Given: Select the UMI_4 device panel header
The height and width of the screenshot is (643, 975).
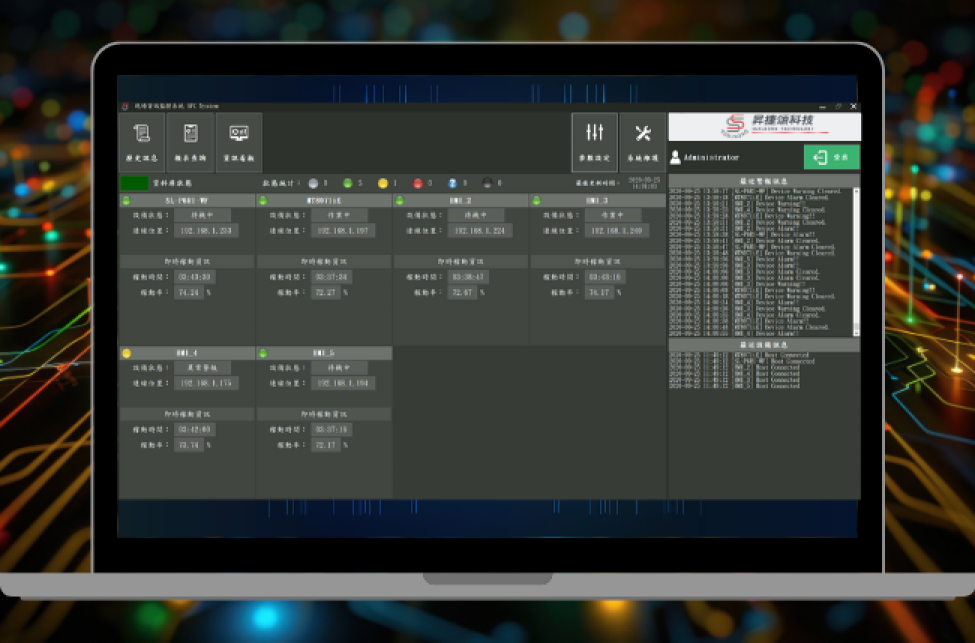Looking at the screenshot, I should click(187, 353).
